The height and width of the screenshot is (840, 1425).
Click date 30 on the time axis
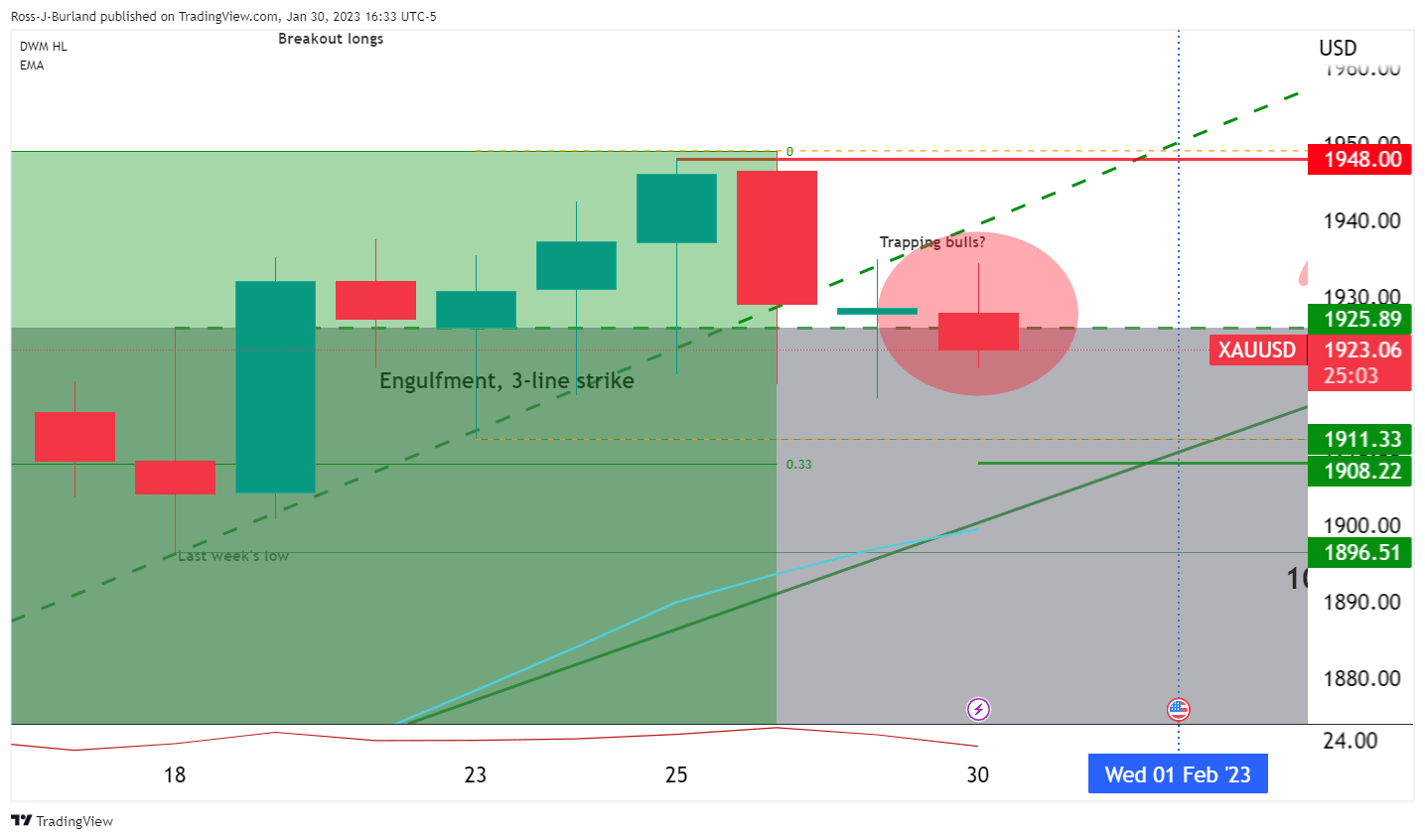coord(977,774)
